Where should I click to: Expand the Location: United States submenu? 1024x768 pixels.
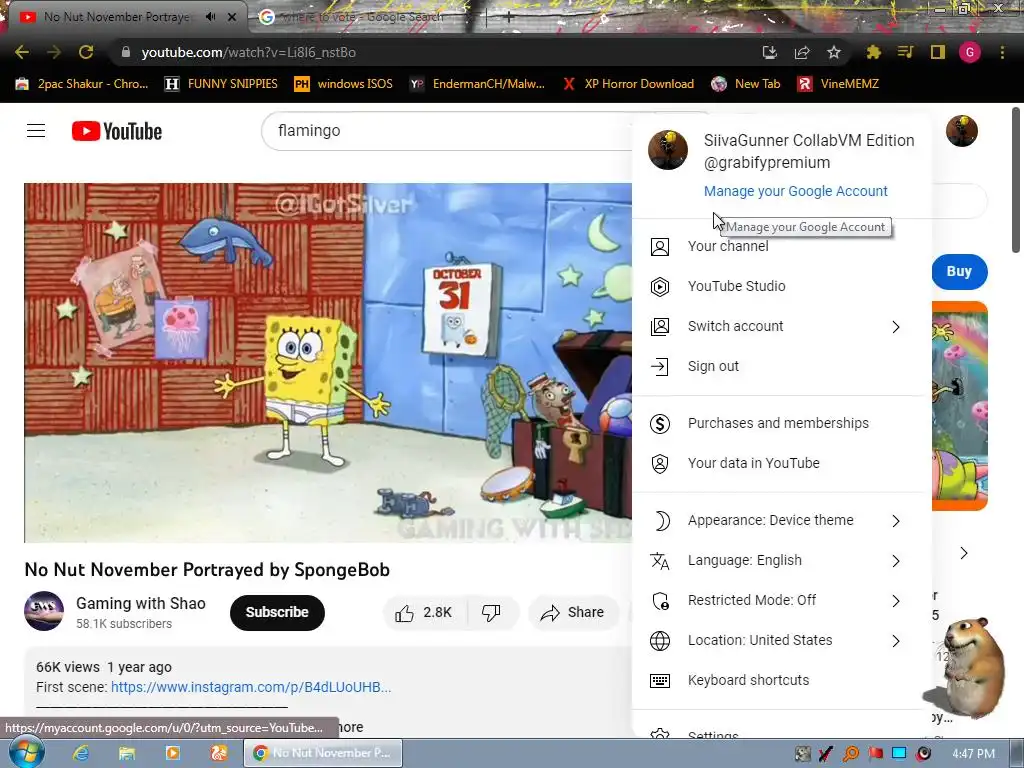tap(896, 641)
